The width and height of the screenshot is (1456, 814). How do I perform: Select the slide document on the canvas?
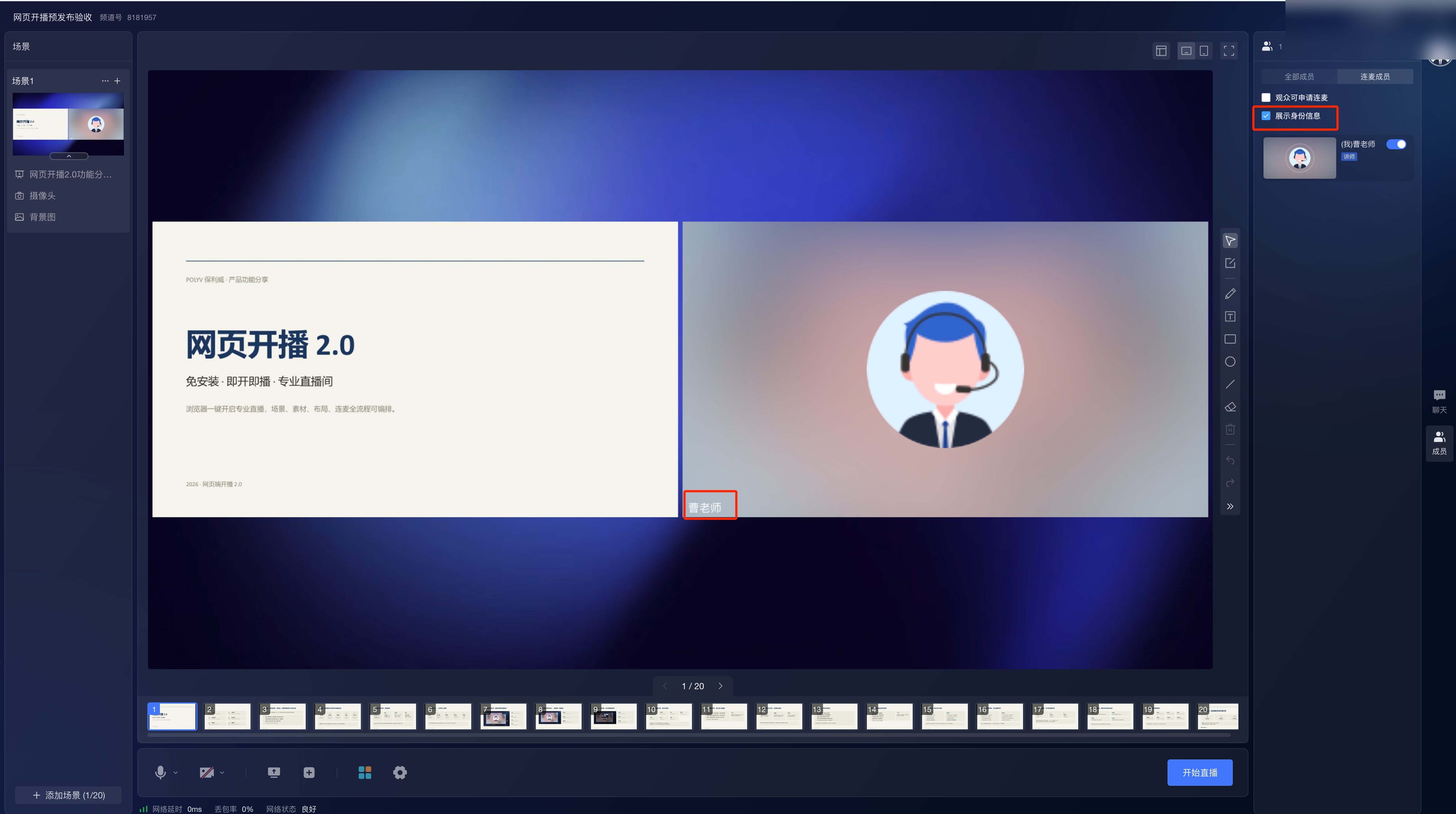tap(415, 369)
